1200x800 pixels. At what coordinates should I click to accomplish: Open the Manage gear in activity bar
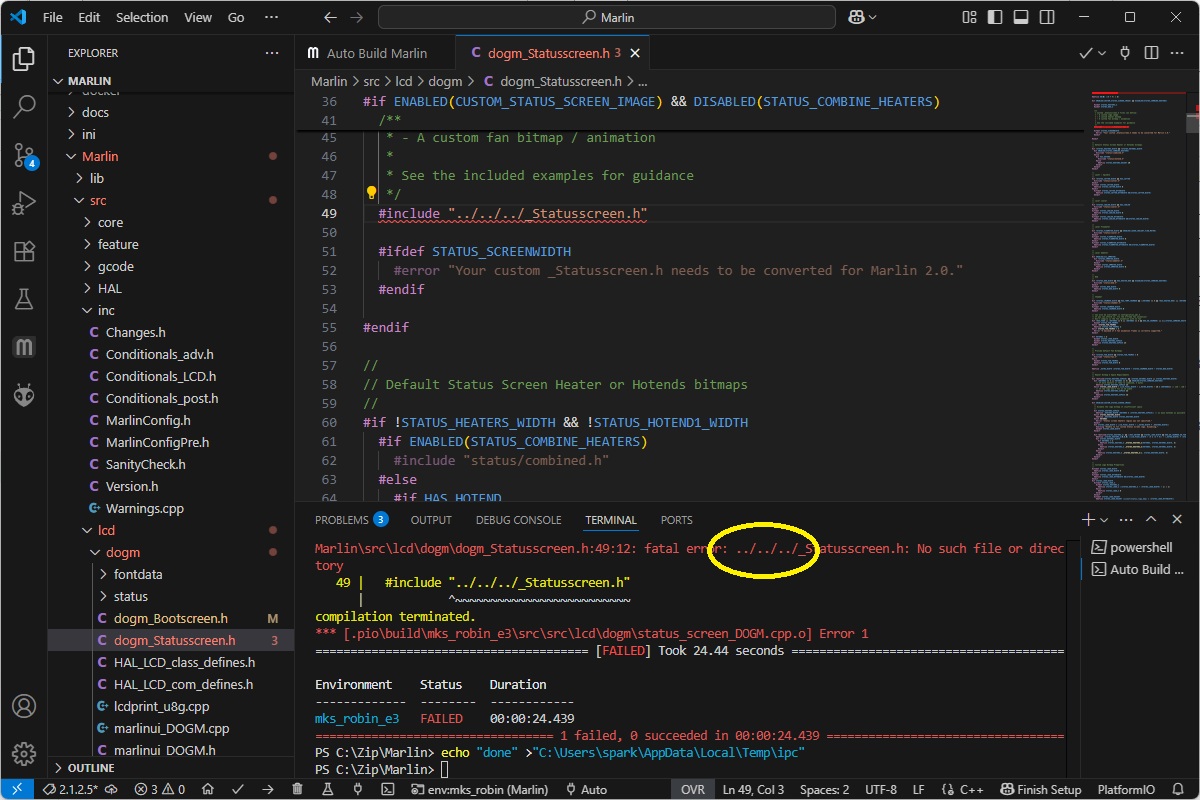(24, 754)
